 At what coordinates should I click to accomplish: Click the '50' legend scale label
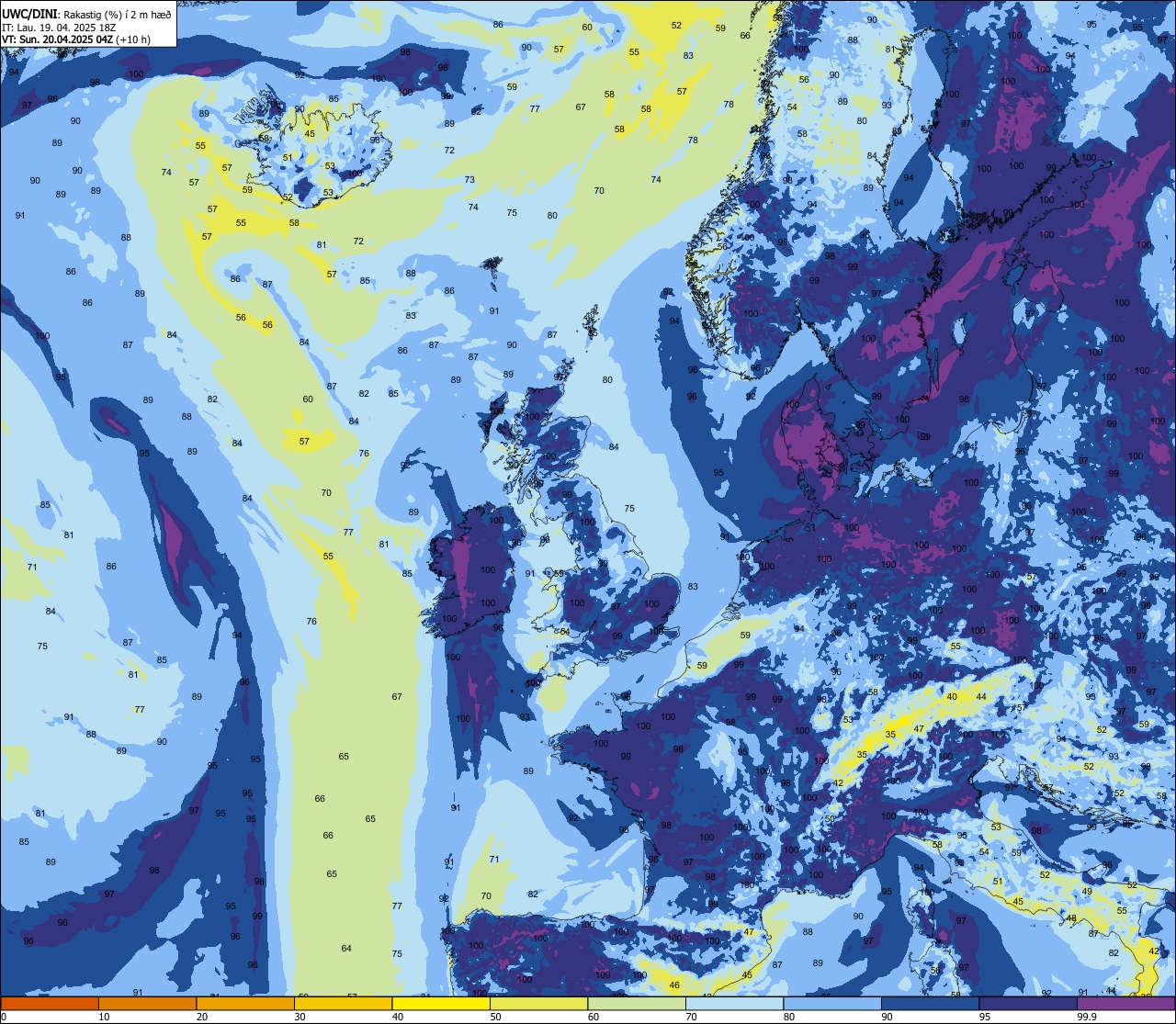pyautogui.click(x=495, y=1017)
